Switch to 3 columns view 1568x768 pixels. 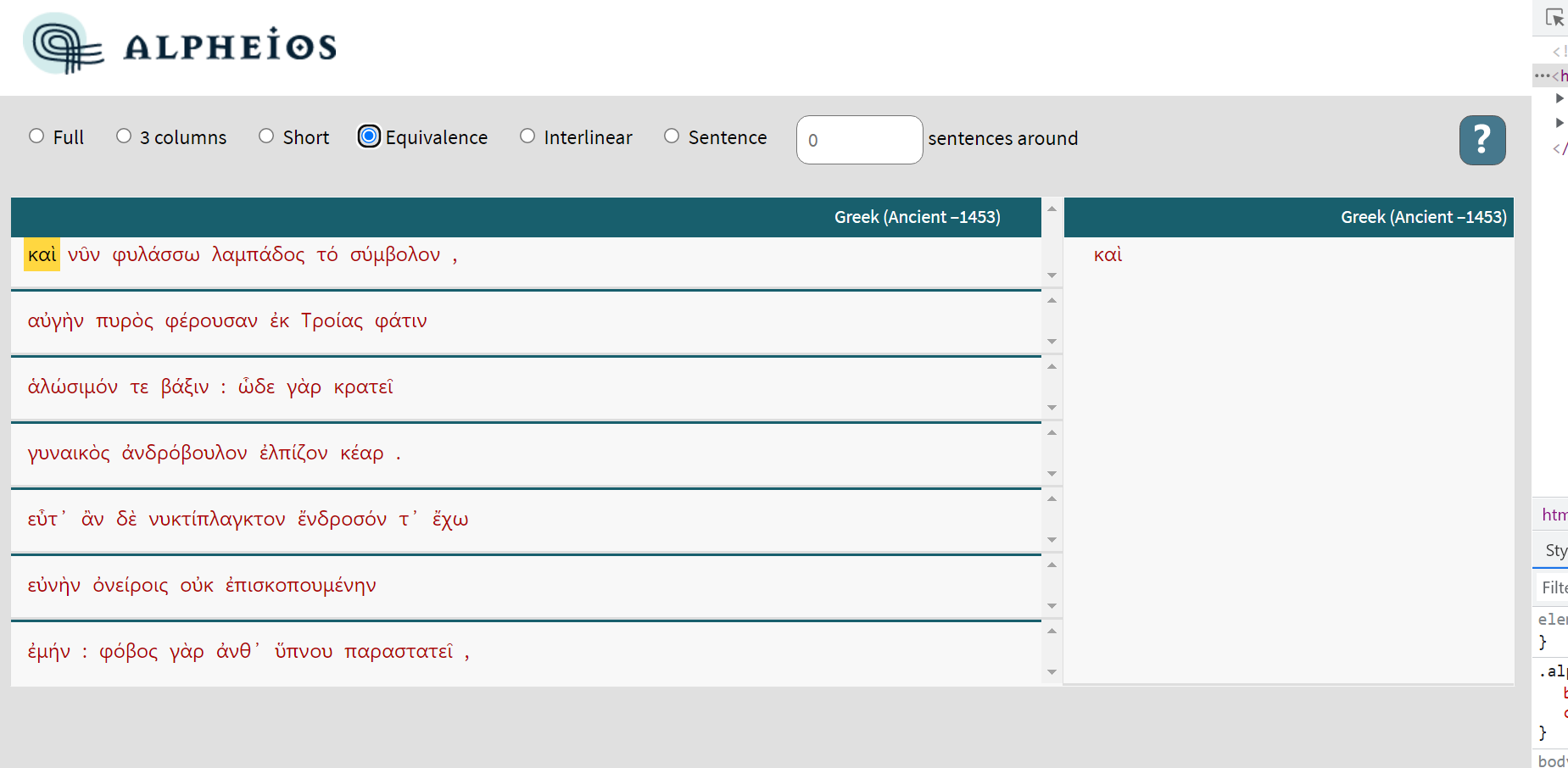[x=124, y=136]
